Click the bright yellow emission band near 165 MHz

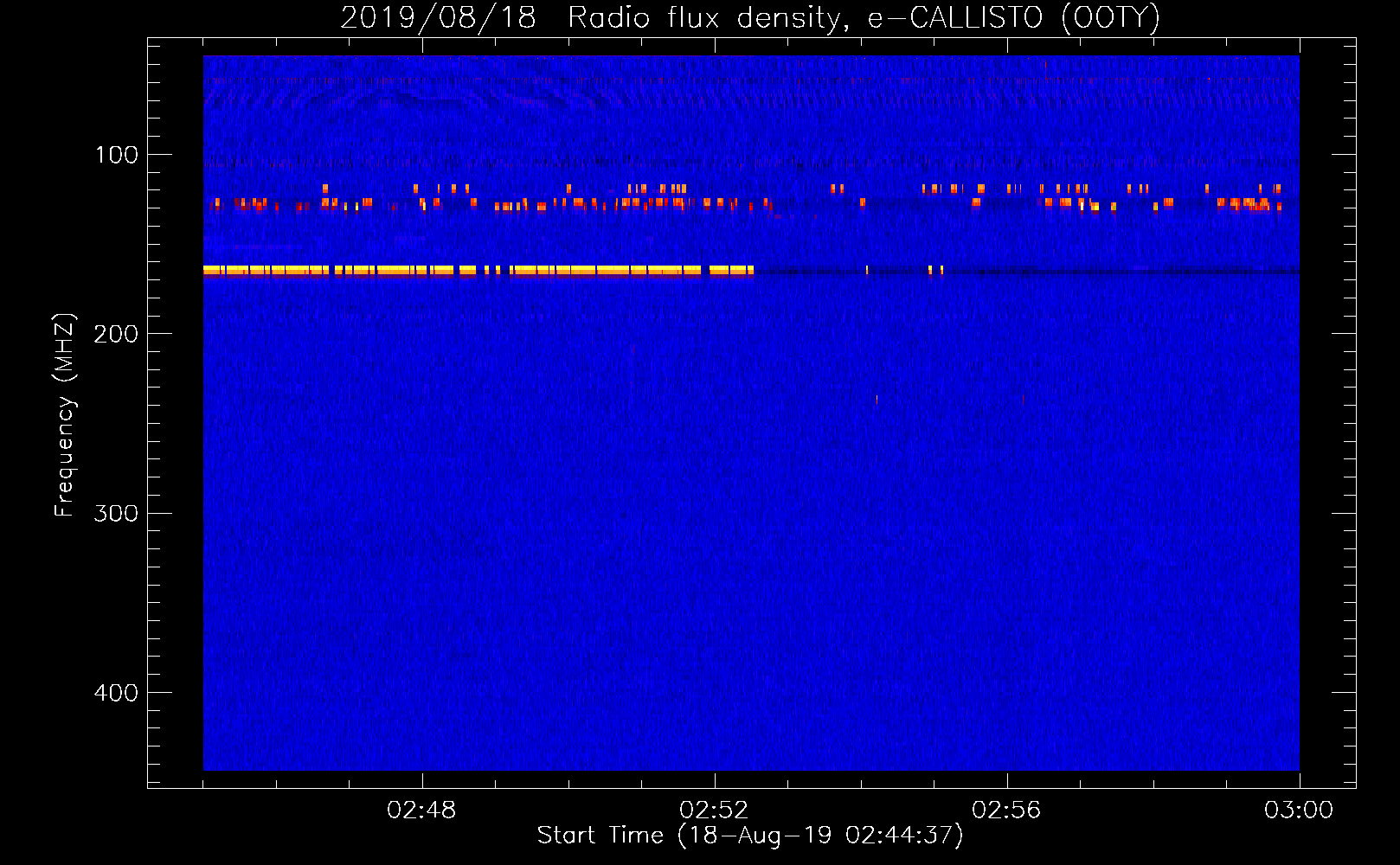click(x=478, y=271)
